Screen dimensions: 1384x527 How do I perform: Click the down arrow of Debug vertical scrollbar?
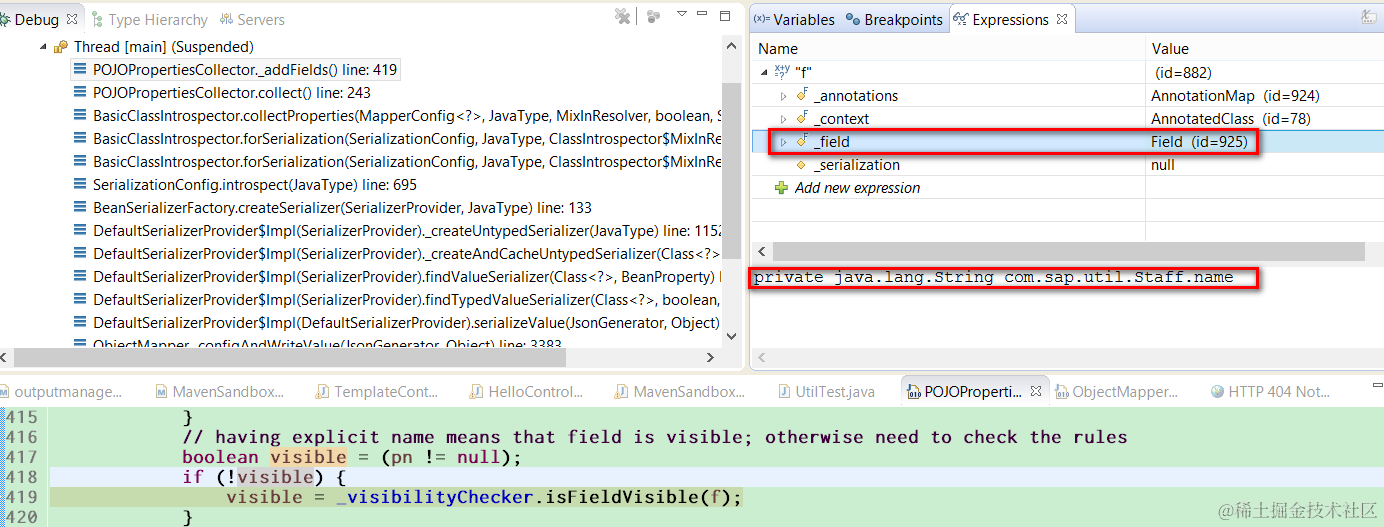(x=732, y=337)
